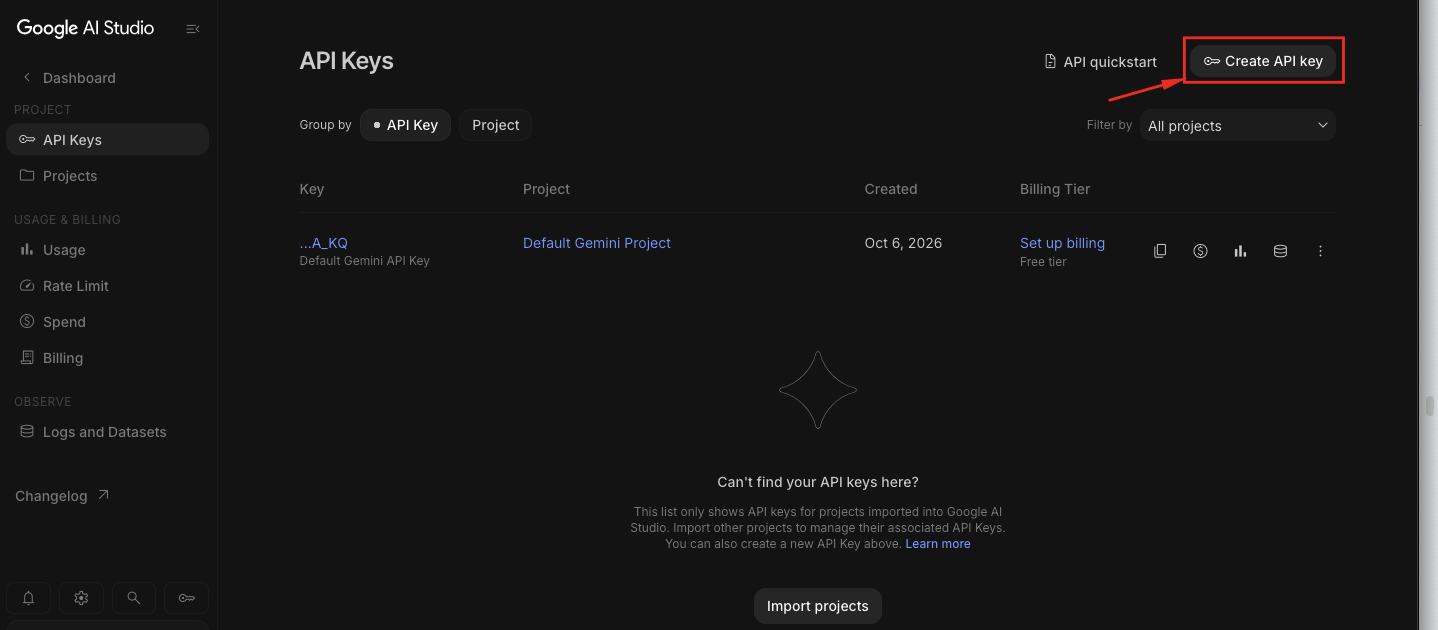Click the Google AI Studio logo
1438x630 pixels.
point(85,28)
